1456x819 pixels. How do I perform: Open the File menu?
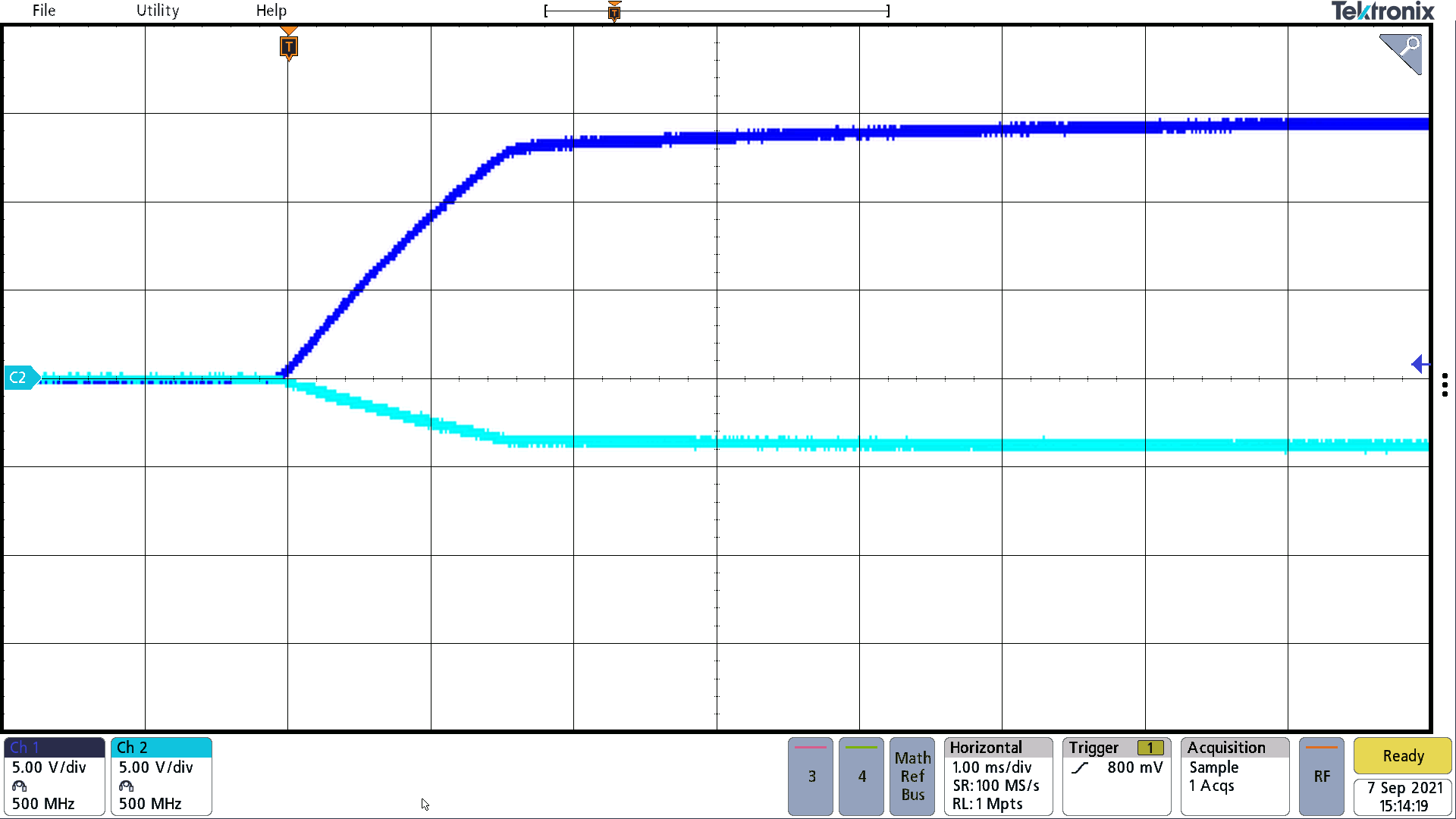point(44,11)
